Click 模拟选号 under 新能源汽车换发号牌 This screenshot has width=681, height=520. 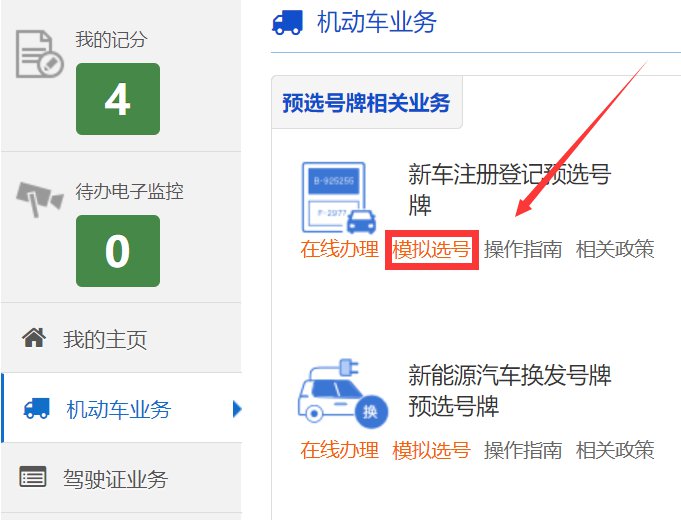[x=431, y=450]
